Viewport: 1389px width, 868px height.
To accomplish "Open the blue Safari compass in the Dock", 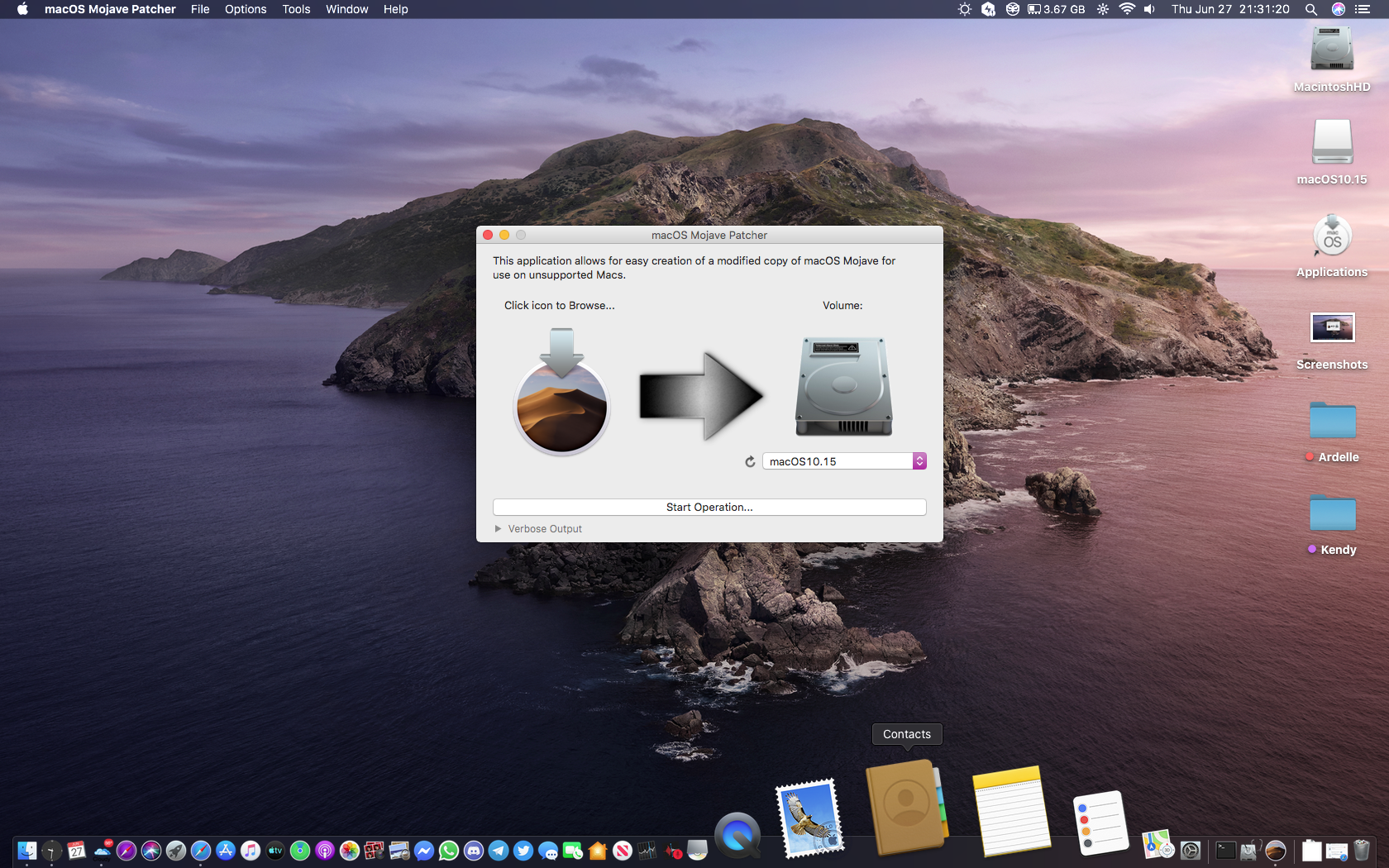I will coord(201,850).
